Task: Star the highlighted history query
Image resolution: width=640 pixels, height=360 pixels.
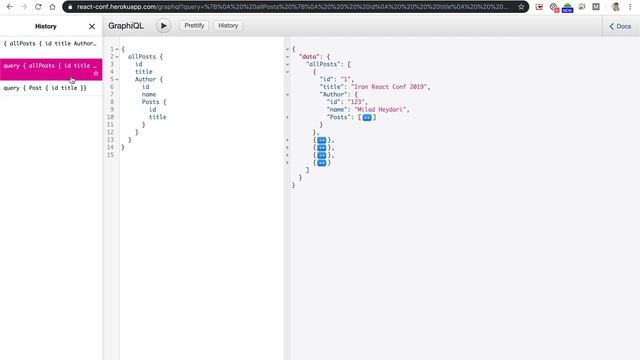Action: (x=96, y=73)
